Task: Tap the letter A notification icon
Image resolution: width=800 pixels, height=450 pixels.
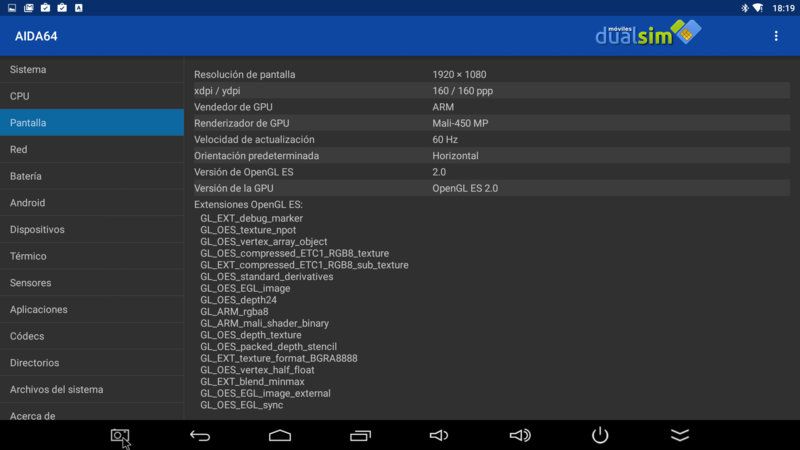Action: point(79,8)
